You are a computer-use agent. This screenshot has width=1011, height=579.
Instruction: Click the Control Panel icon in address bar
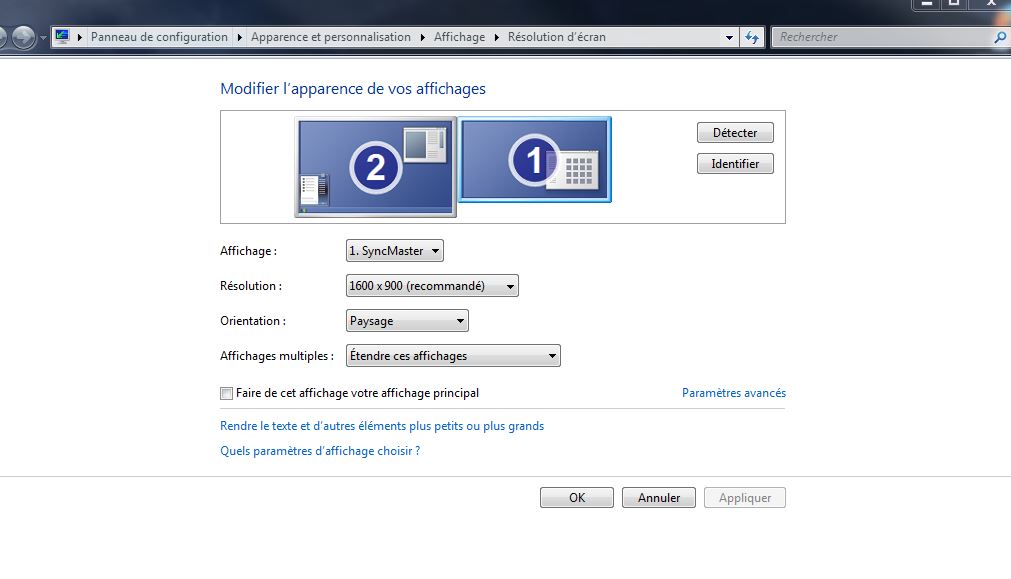(63, 37)
